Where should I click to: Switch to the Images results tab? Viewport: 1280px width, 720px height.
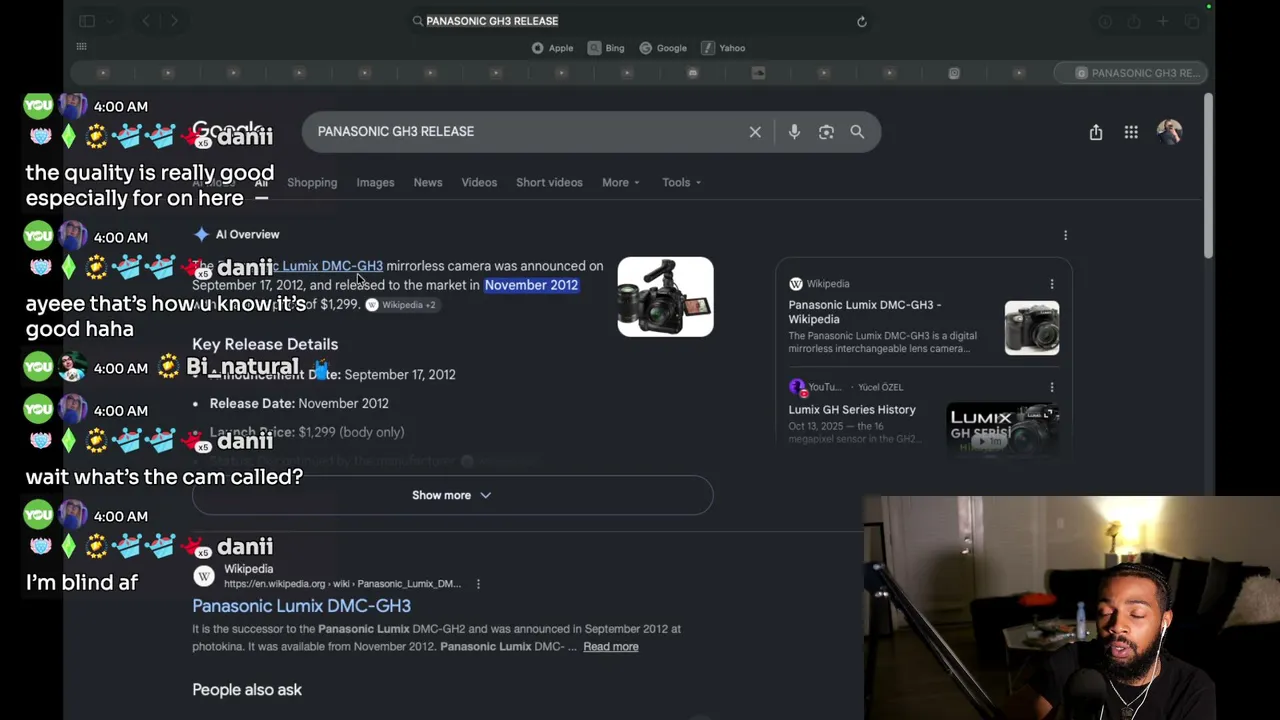pos(375,182)
